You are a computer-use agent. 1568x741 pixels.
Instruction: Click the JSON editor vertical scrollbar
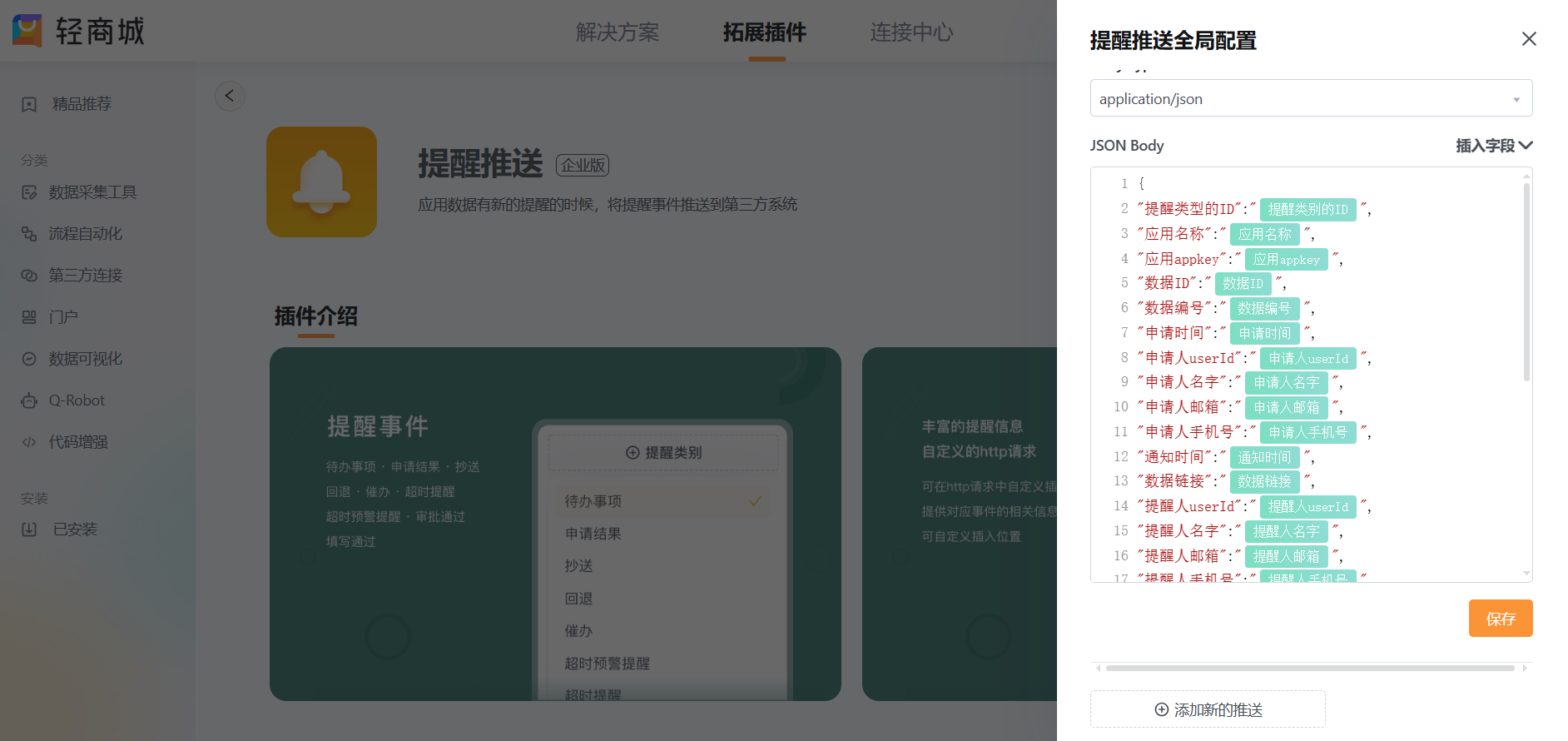[1526, 281]
